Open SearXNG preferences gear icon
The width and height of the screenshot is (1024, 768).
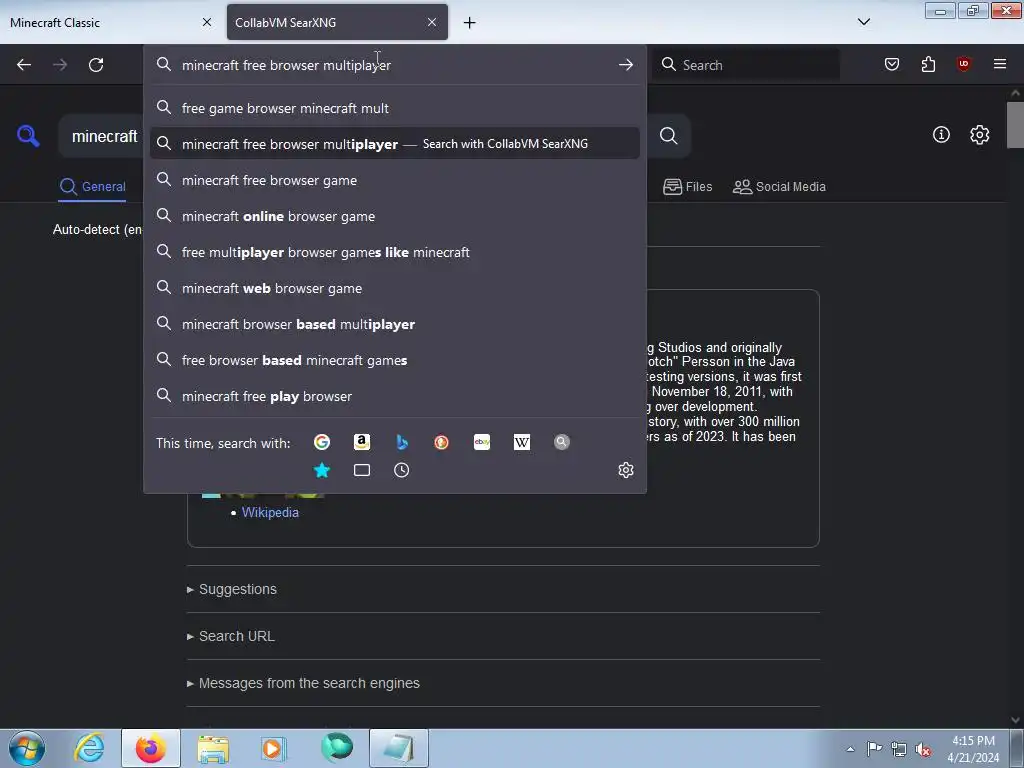(980, 135)
